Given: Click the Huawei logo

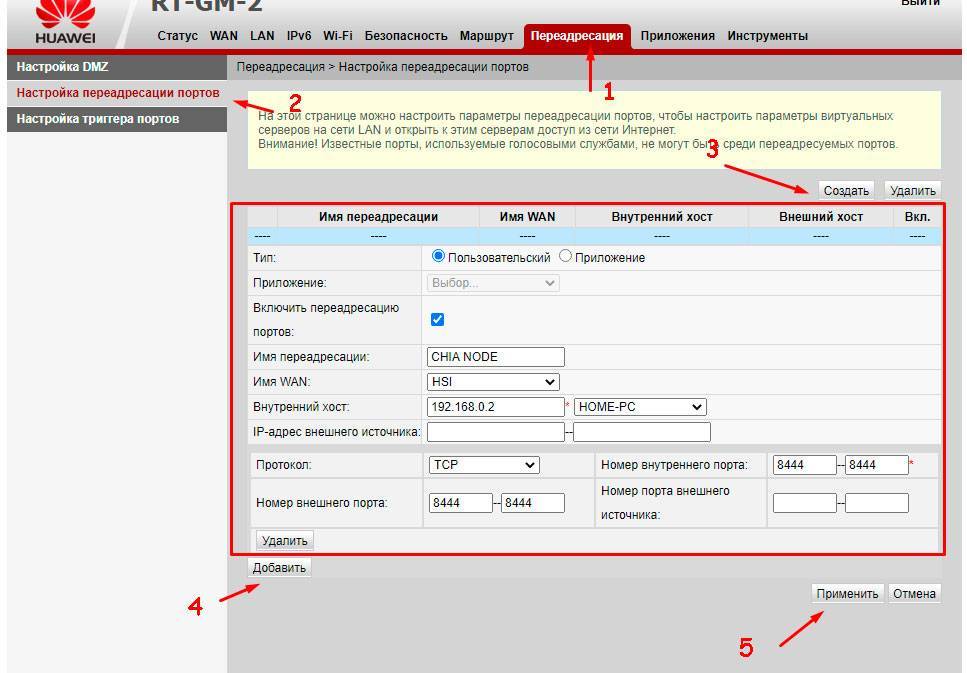Looking at the screenshot, I should click(65, 22).
